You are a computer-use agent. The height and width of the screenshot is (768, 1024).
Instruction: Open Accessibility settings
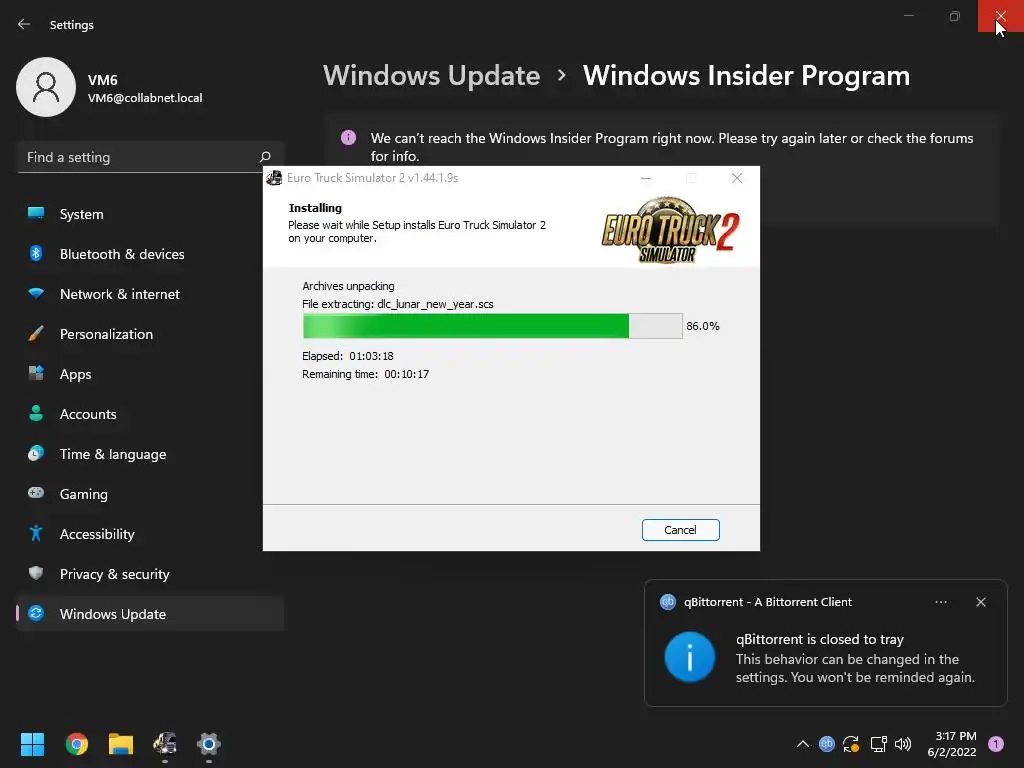(150, 534)
